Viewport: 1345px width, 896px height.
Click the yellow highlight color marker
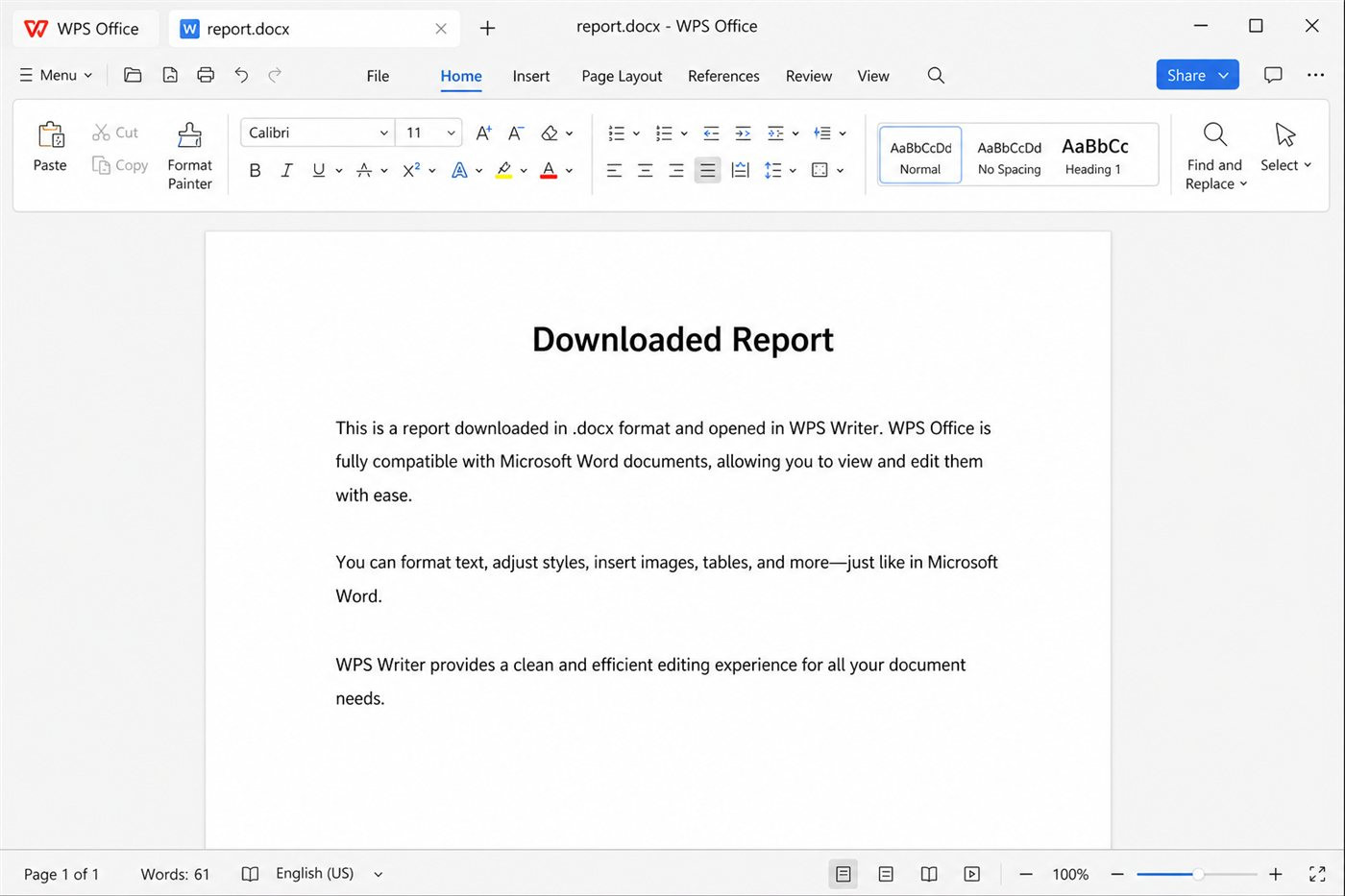(x=503, y=170)
